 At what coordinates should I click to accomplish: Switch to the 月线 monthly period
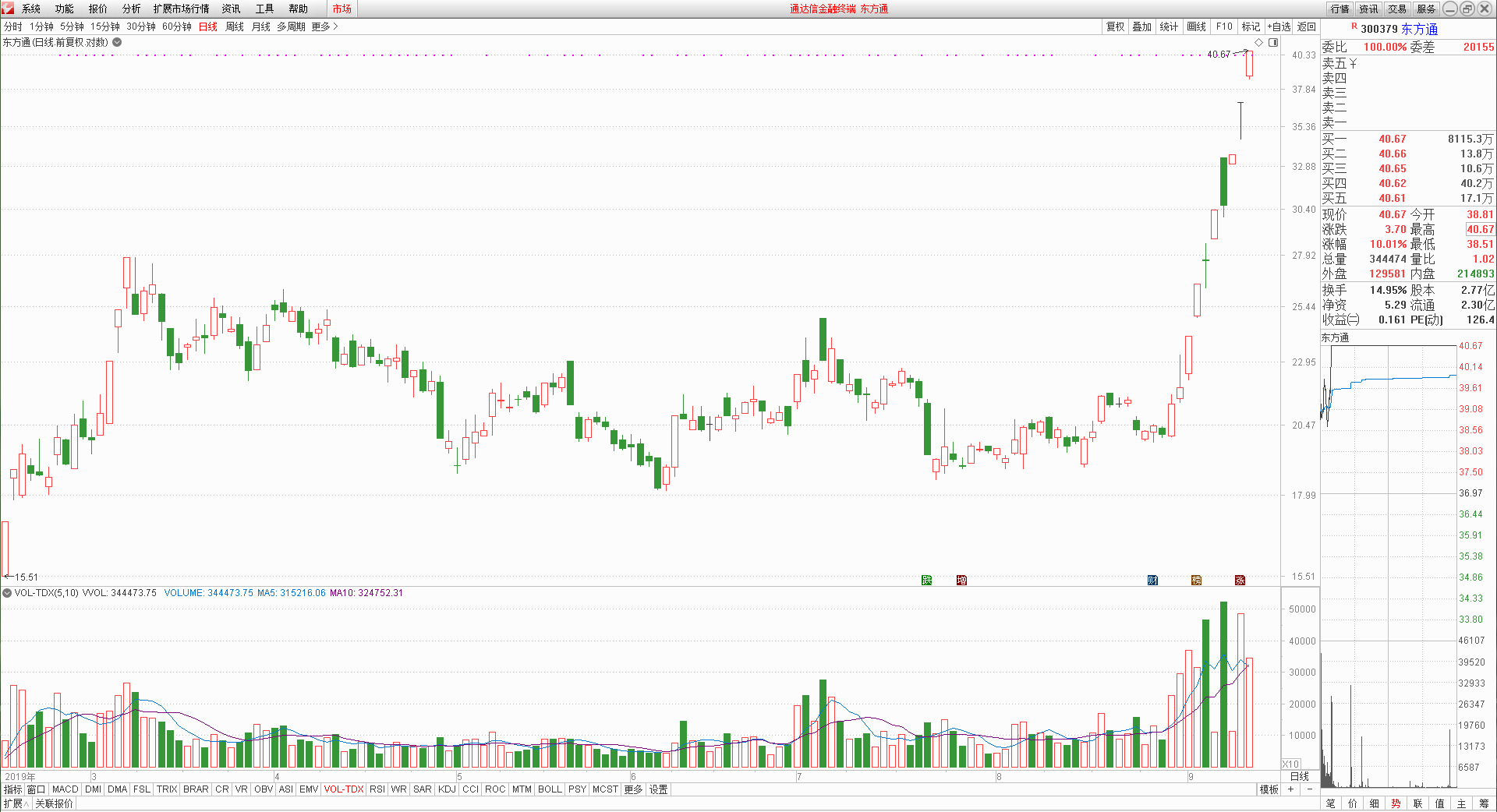[x=261, y=26]
